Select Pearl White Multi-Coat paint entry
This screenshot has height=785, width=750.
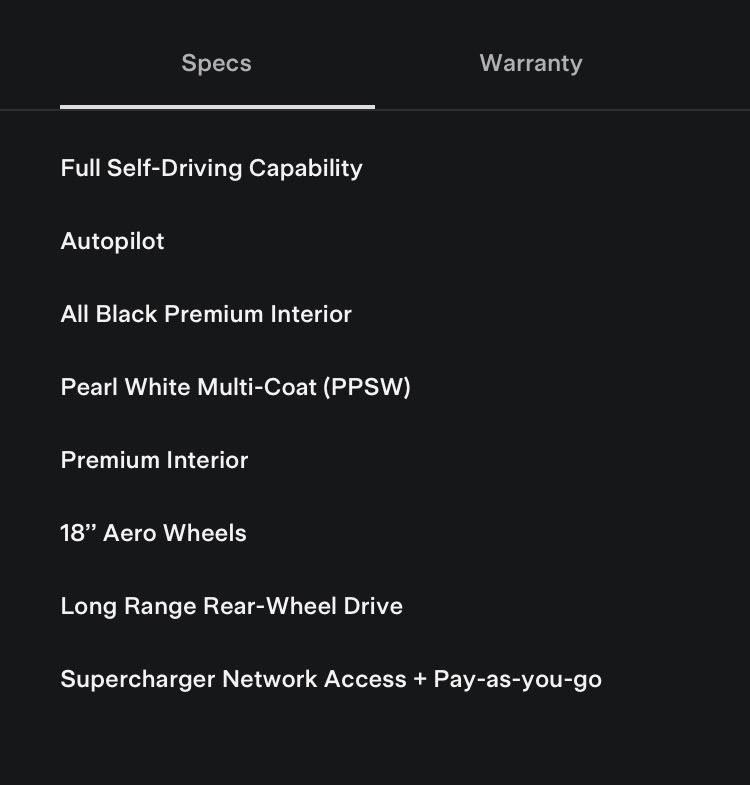pos(235,387)
